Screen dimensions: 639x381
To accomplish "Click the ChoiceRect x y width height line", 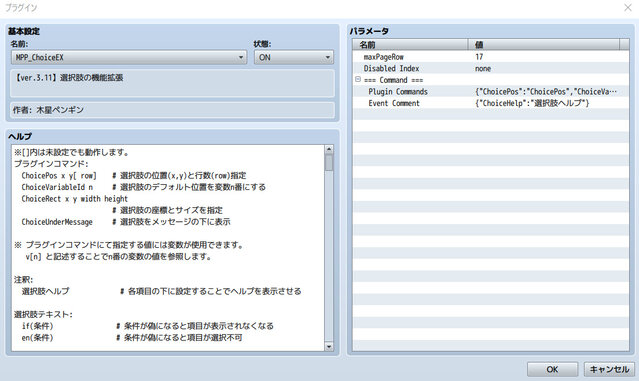I will (x=75, y=199).
